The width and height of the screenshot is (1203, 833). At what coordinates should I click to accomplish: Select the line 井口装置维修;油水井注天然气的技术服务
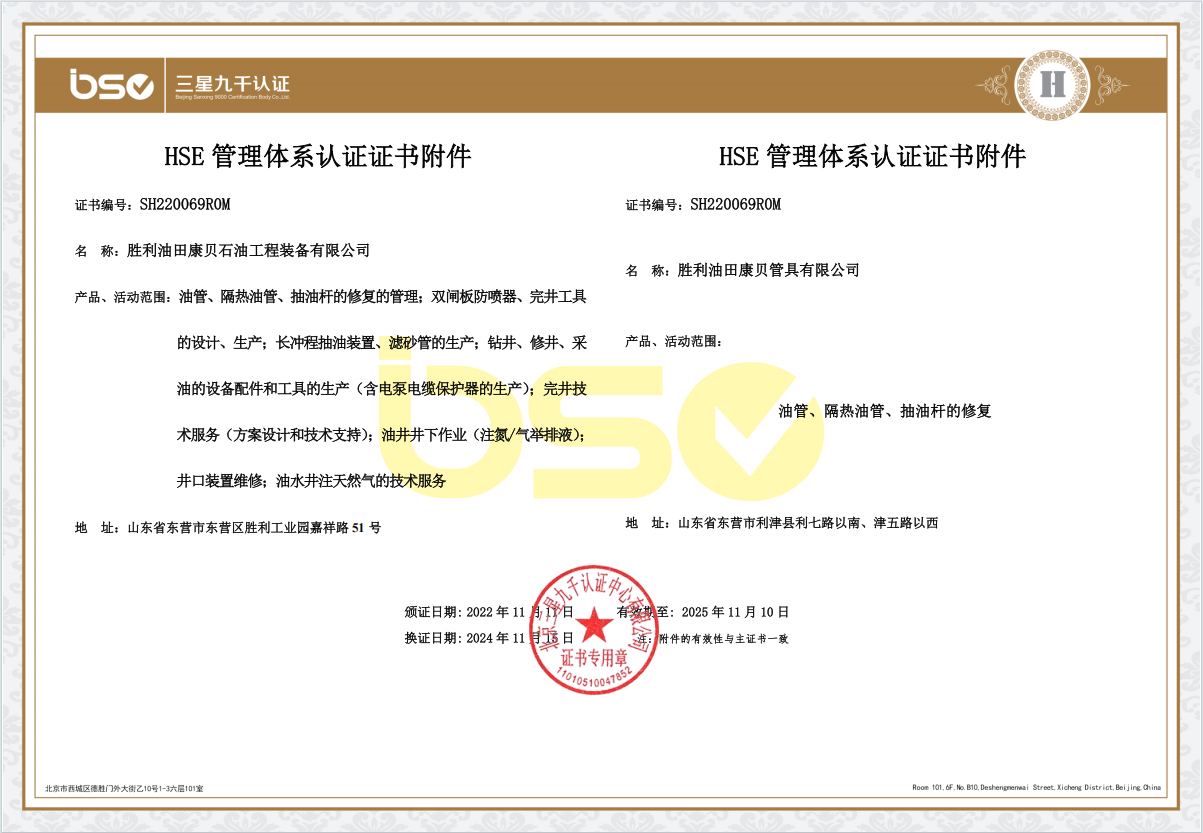coord(311,481)
